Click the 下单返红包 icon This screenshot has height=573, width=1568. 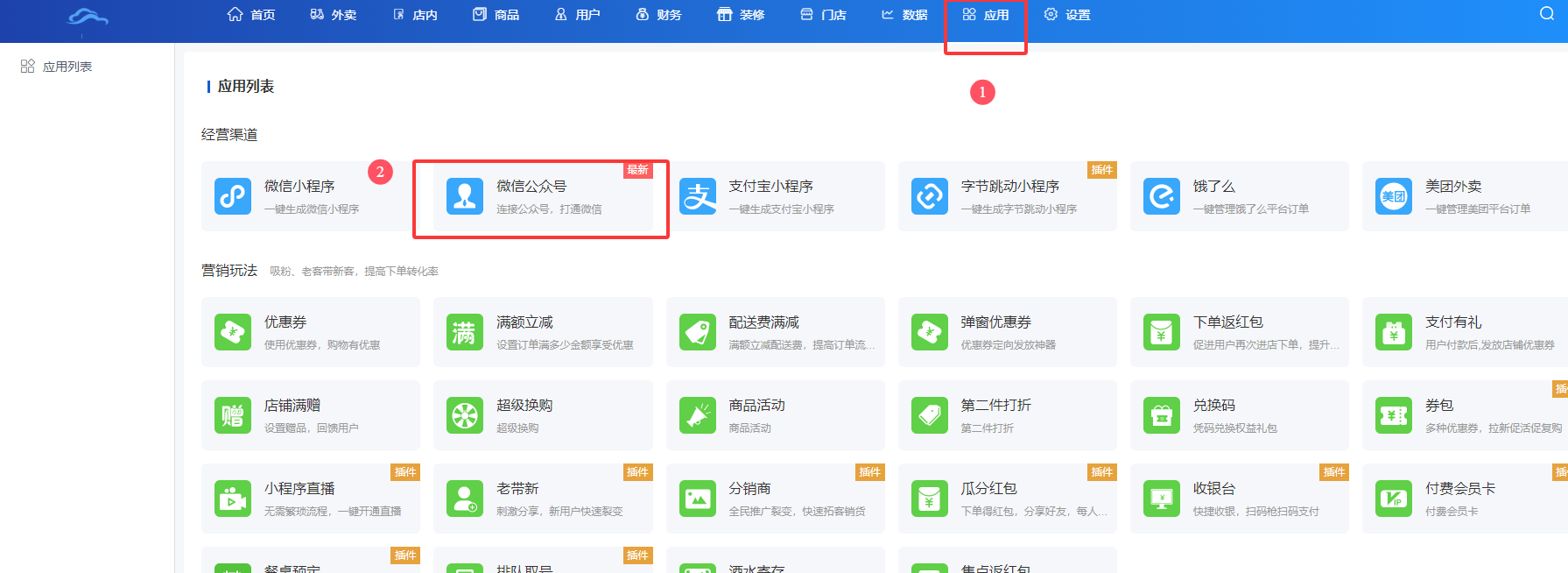coord(1162,332)
